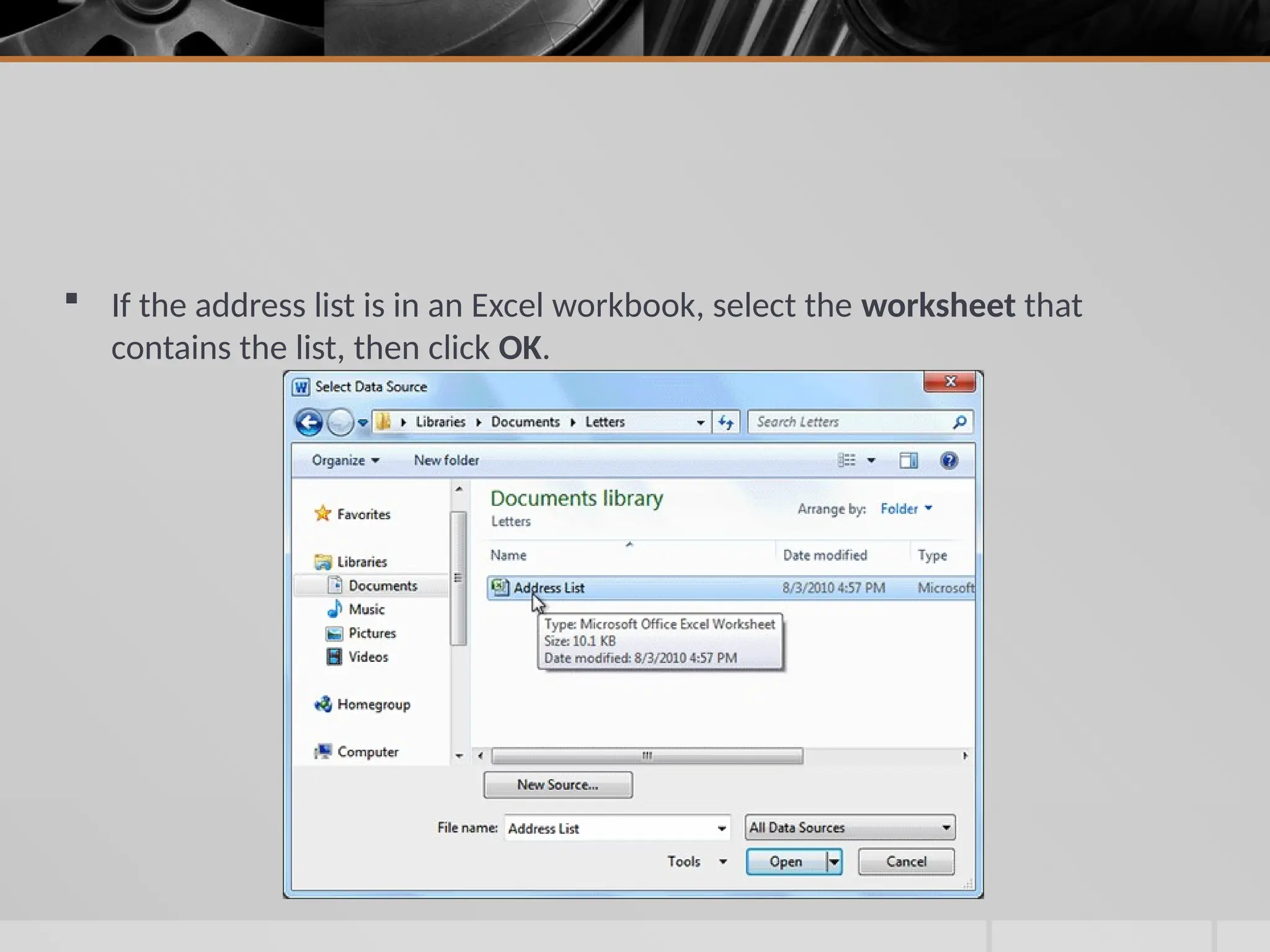Click the Libraries breadcrumb segment
Viewport: 1270px width, 952px height.
click(x=440, y=422)
